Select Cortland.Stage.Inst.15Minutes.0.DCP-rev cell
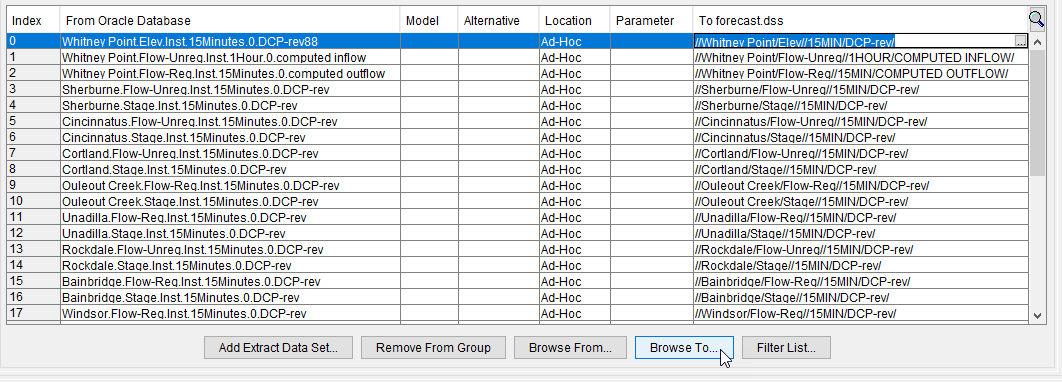 (230, 169)
